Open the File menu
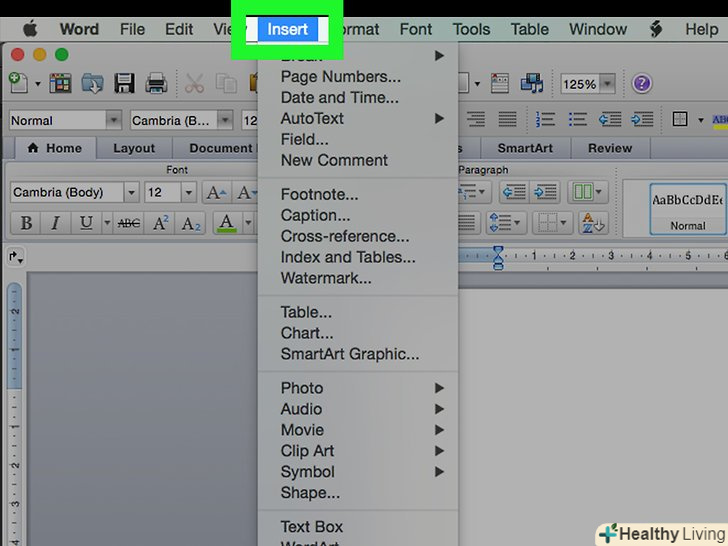Image resolution: width=728 pixels, height=546 pixels. (x=132, y=29)
